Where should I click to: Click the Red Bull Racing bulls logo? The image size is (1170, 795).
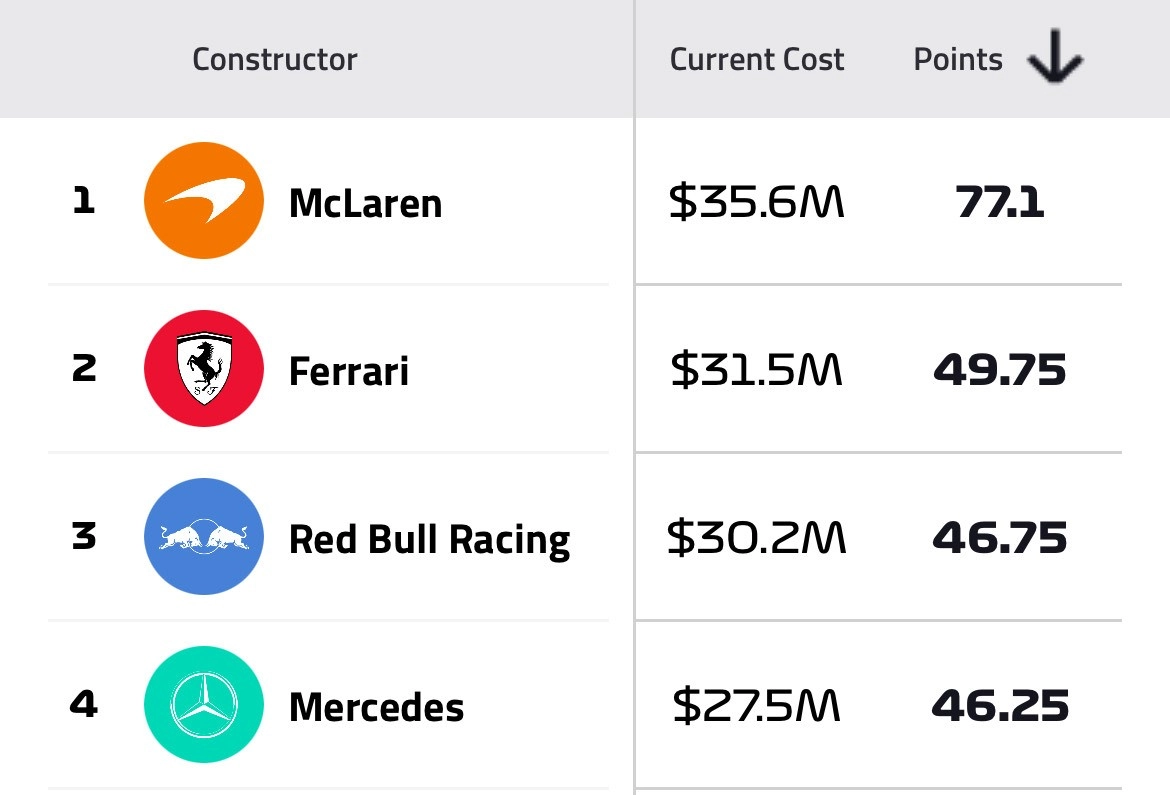204,537
